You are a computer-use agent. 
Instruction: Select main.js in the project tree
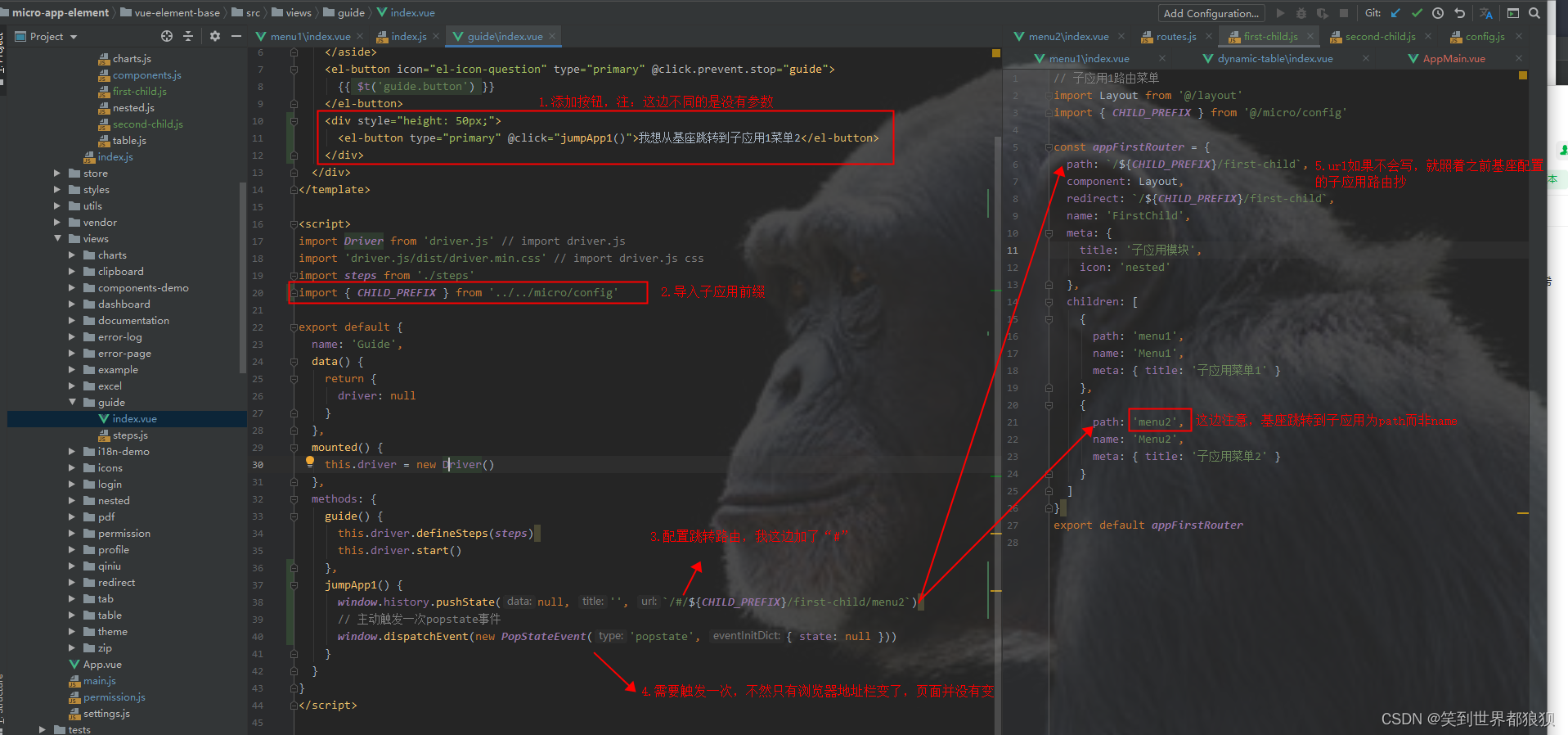[x=100, y=681]
